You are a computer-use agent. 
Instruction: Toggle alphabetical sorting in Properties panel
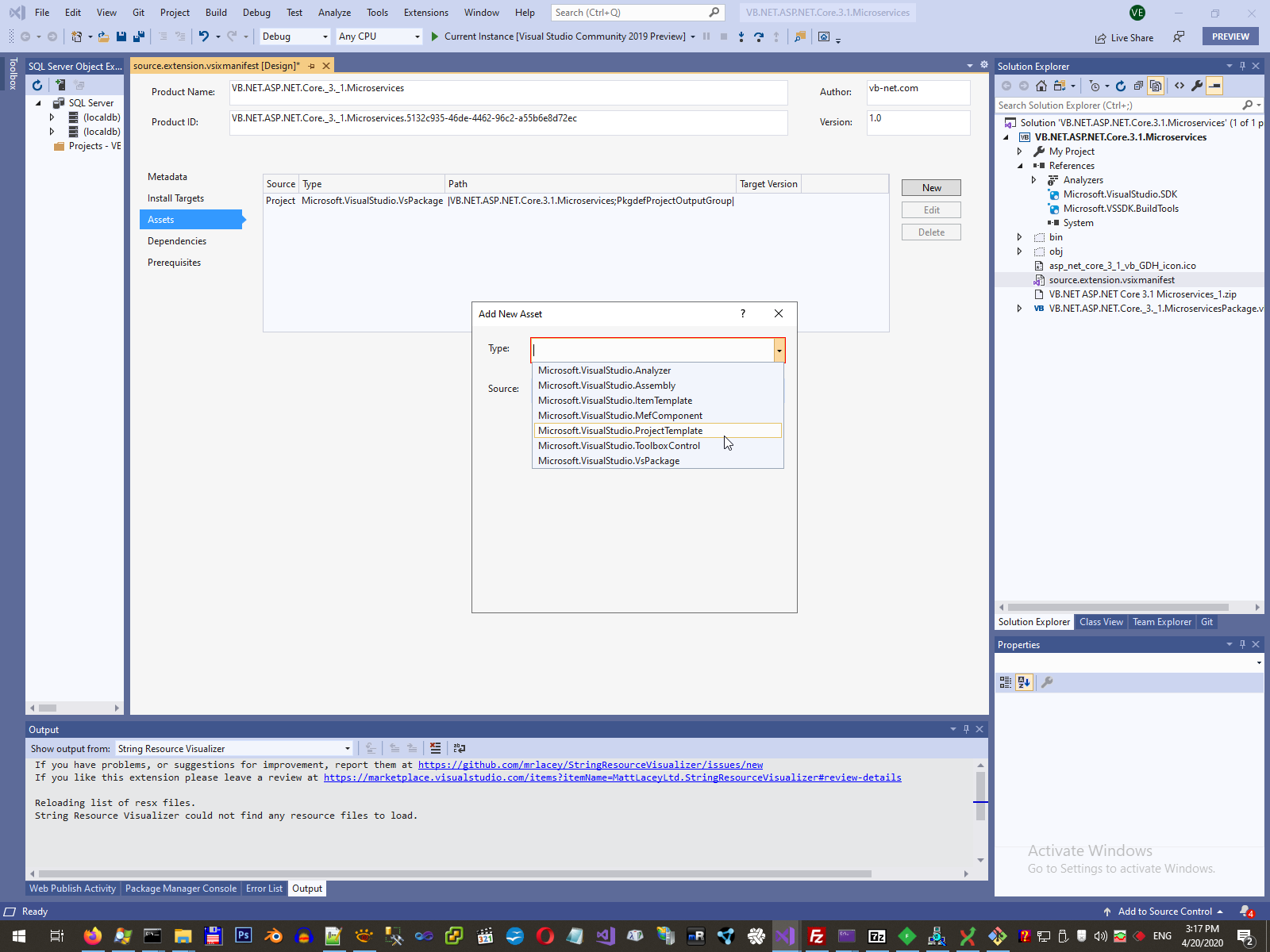[x=1024, y=682]
